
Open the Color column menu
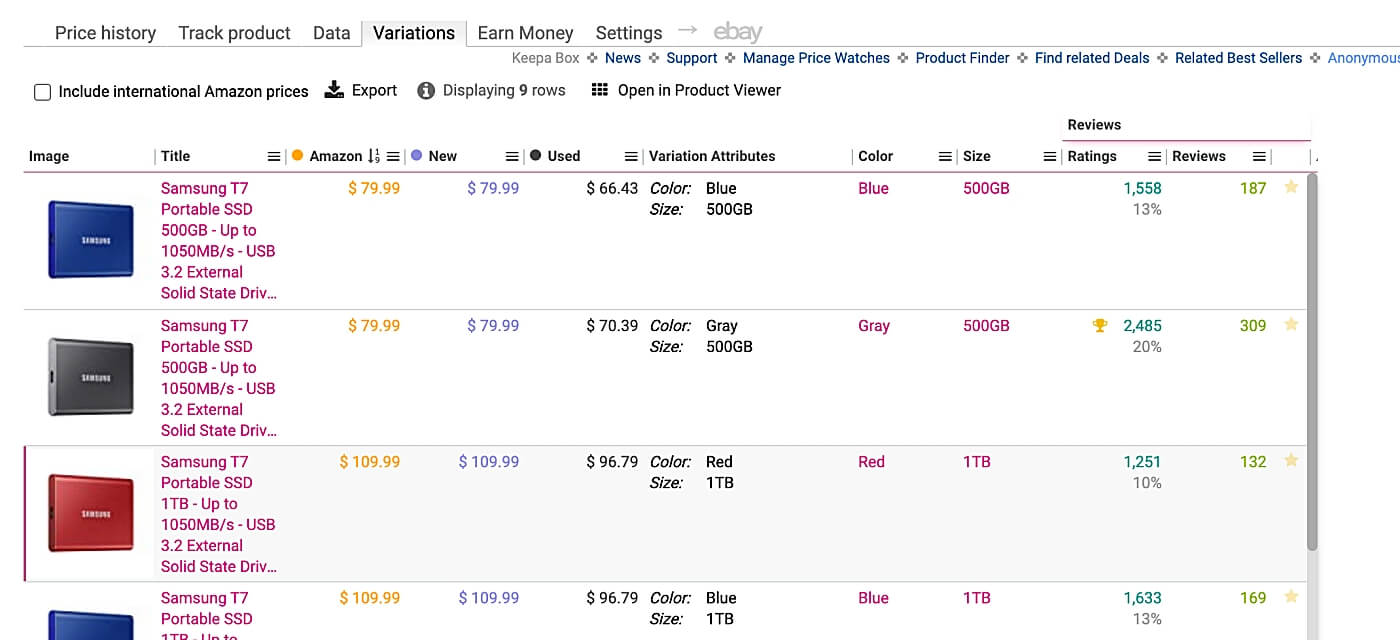click(945, 157)
